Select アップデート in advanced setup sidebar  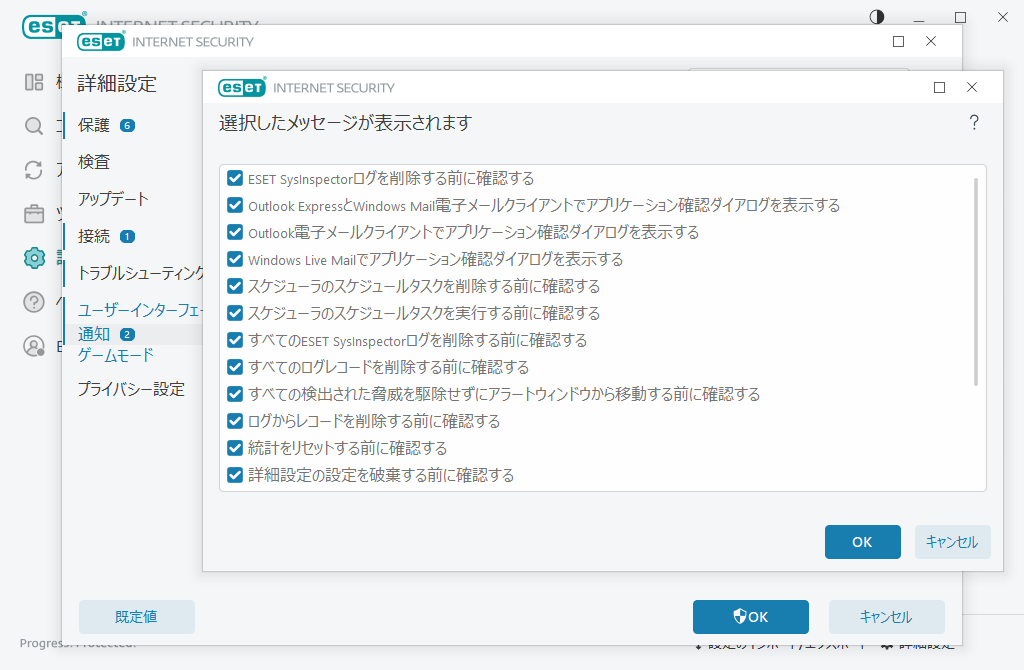[x=113, y=199]
